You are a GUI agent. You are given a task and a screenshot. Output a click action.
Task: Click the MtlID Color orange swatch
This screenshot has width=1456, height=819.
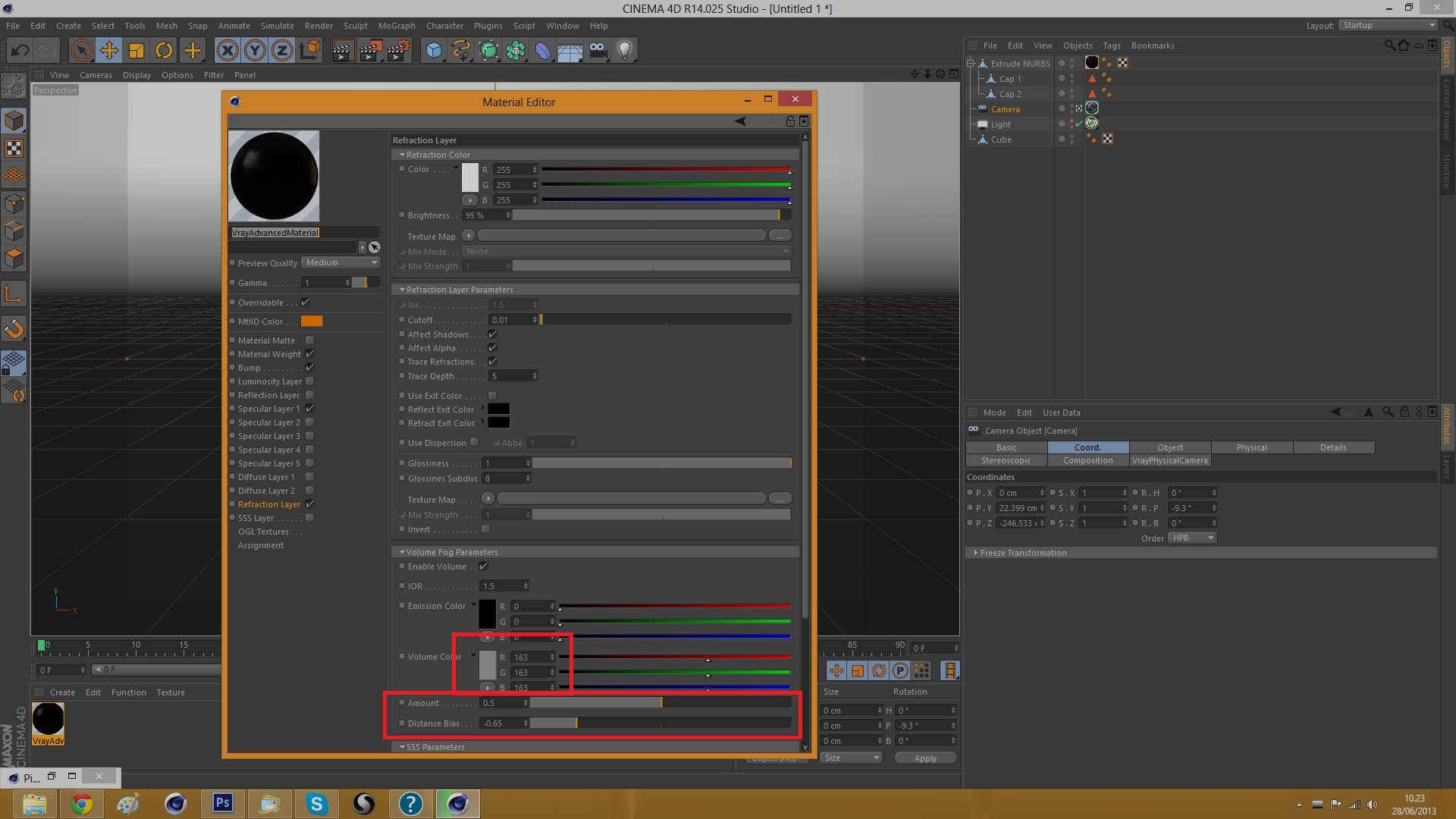point(312,322)
